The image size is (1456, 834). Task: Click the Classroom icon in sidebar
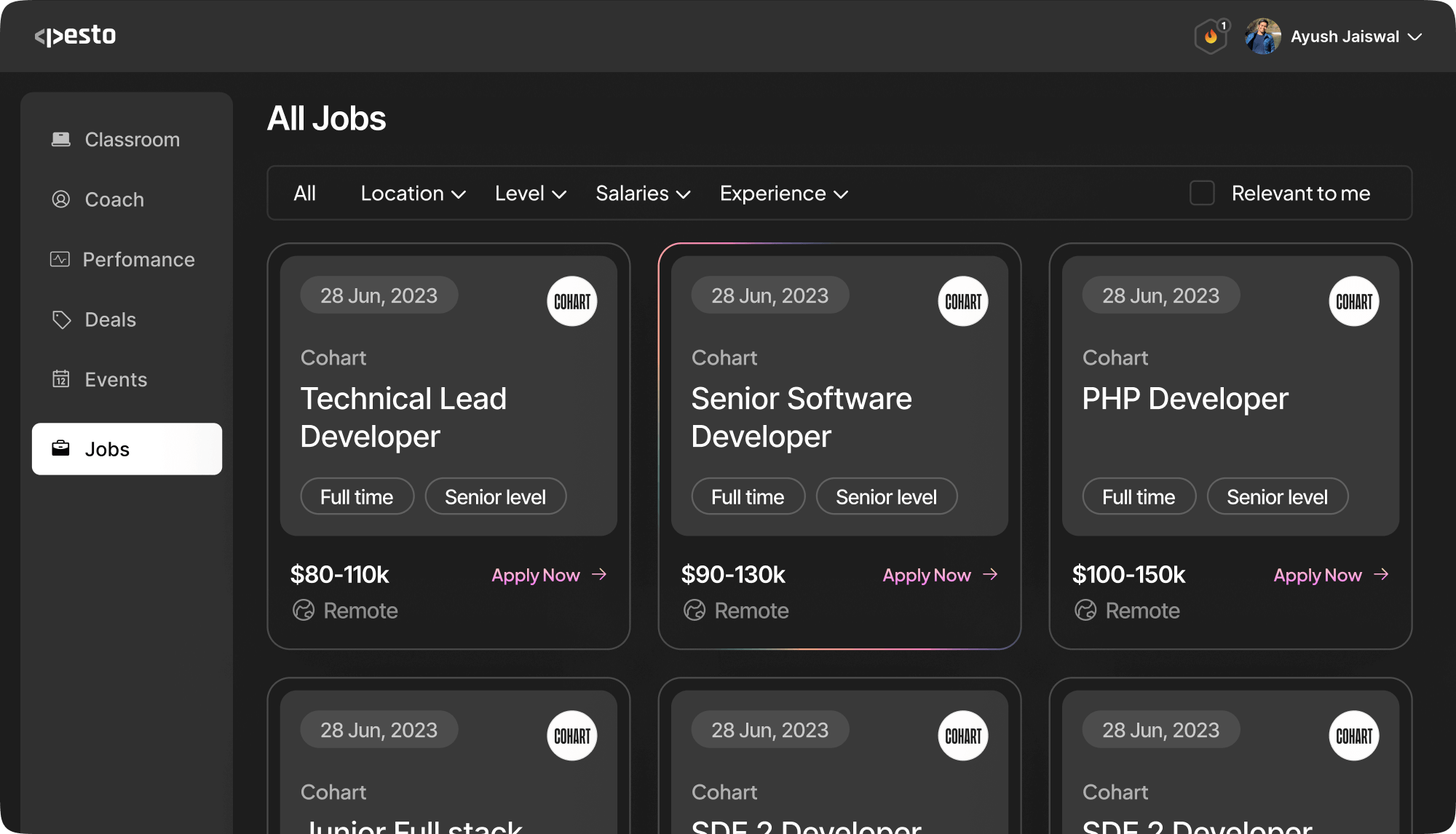click(61, 139)
